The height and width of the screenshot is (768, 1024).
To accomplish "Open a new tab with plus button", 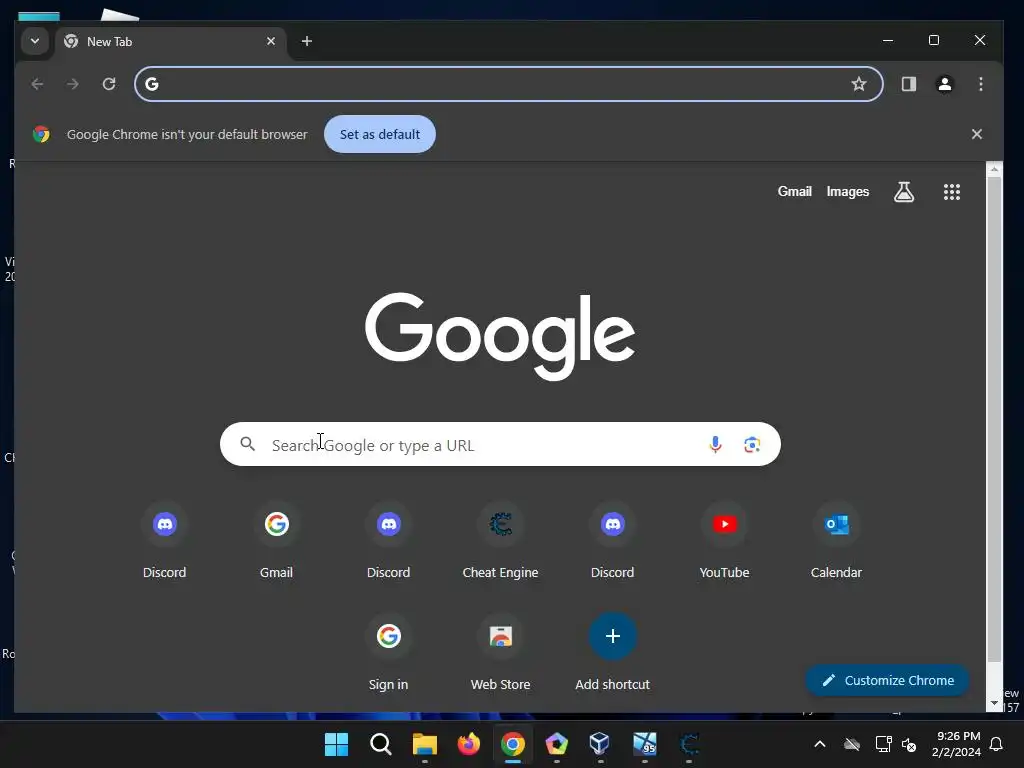I will [x=306, y=41].
